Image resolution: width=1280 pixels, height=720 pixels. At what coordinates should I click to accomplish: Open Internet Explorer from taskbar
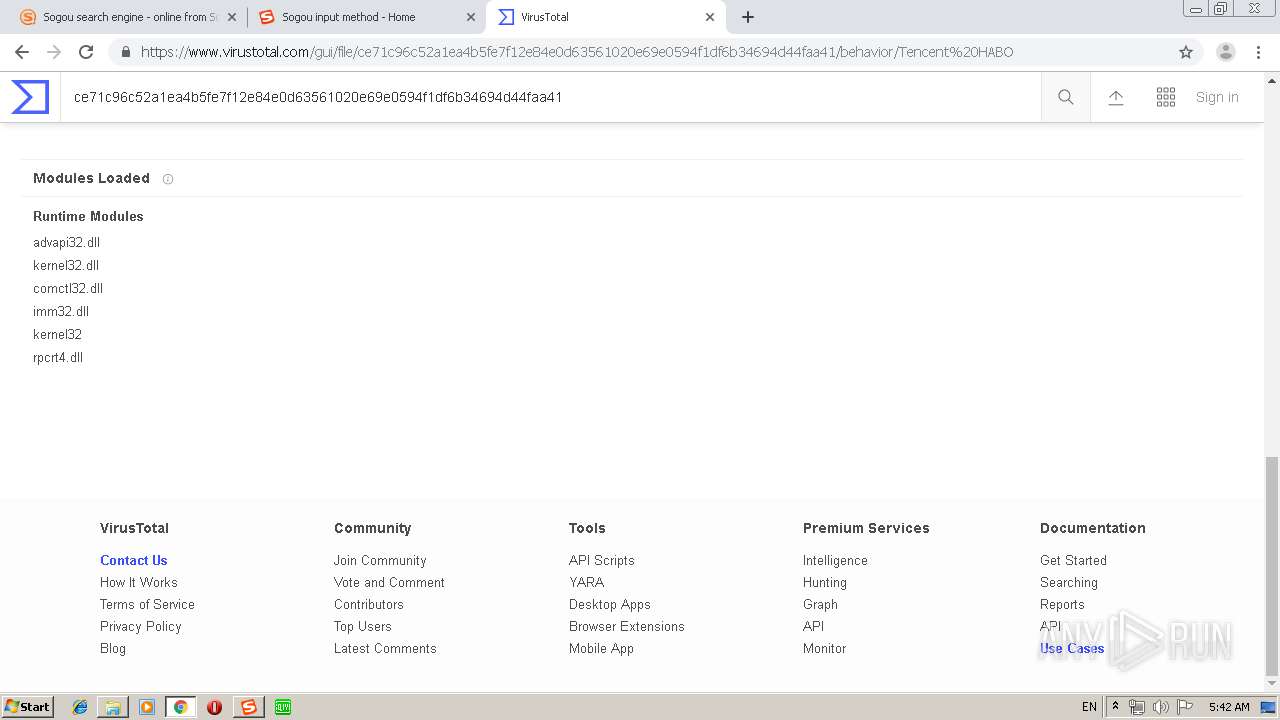click(x=80, y=707)
